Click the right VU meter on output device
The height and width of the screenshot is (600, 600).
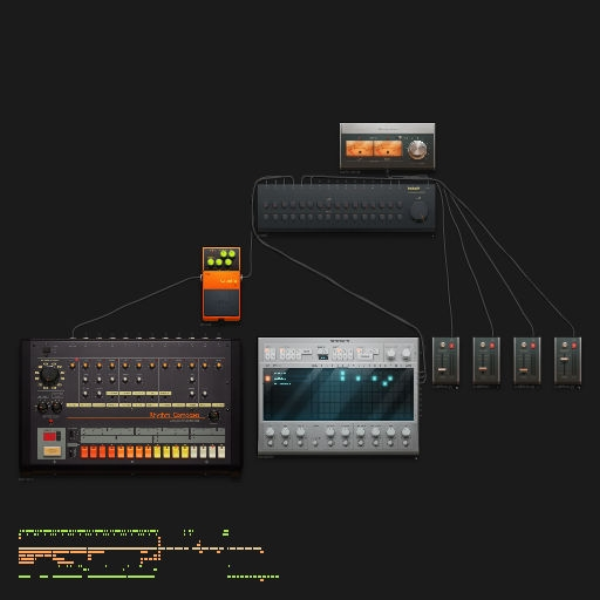pyautogui.click(x=388, y=148)
